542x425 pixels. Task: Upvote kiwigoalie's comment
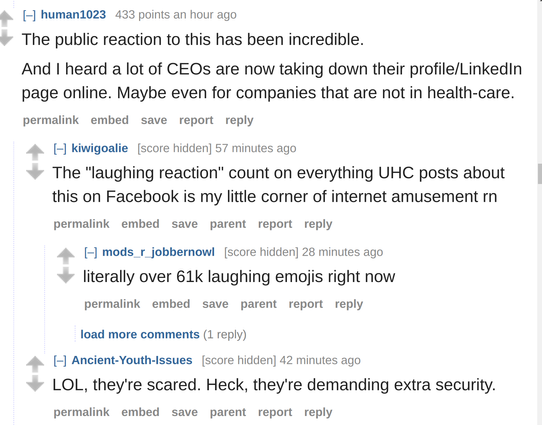(x=35, y=152)
